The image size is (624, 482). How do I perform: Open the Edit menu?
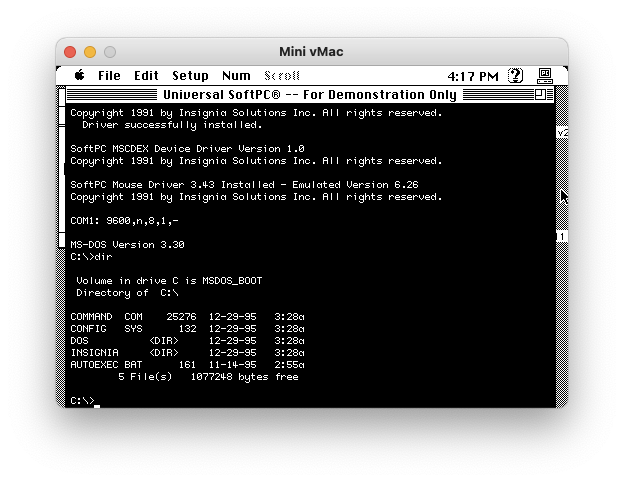coord(146,76)
